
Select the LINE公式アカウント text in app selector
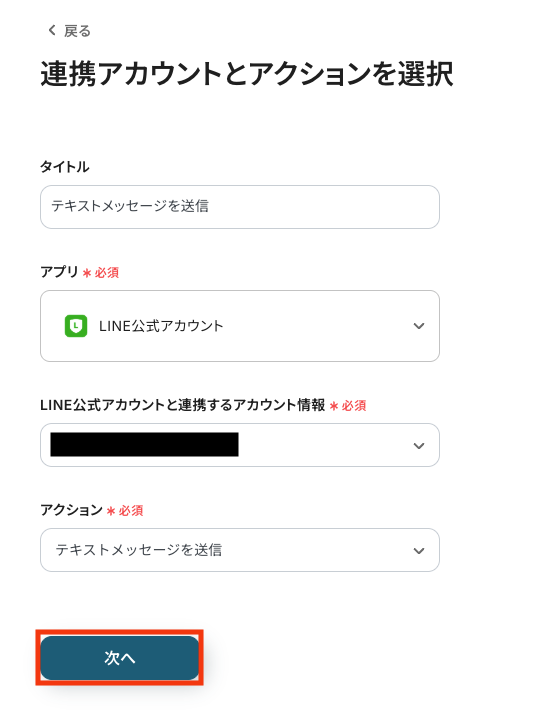click(x=161, y=326)
